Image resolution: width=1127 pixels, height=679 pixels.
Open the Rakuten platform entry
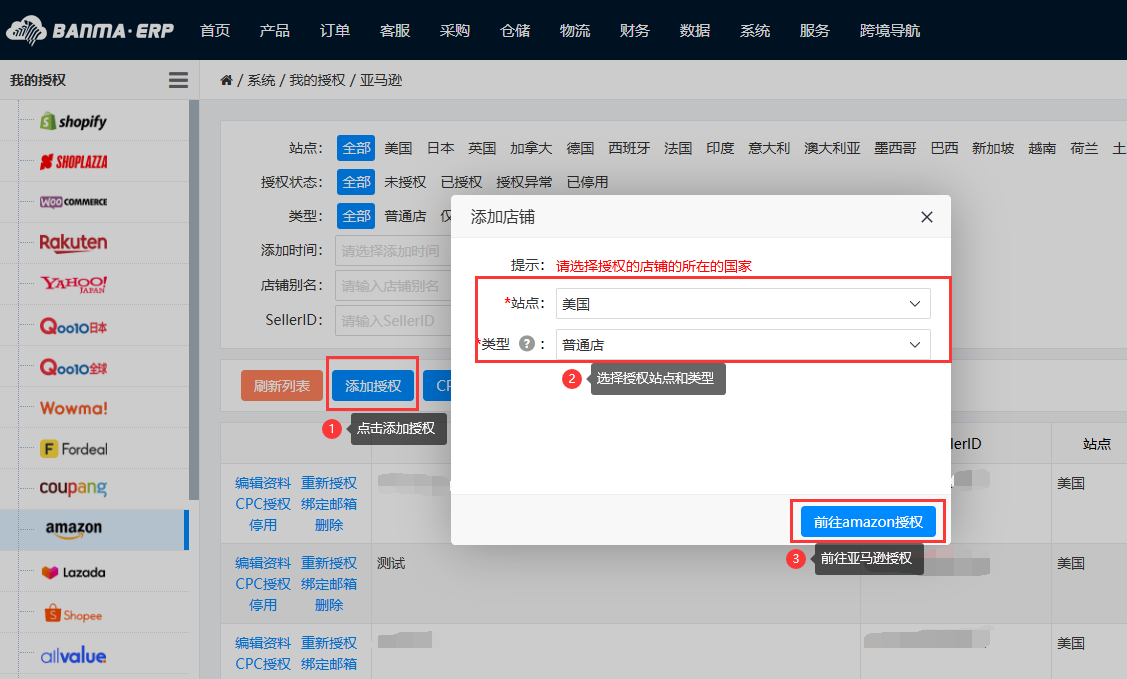tap(73, 243)
